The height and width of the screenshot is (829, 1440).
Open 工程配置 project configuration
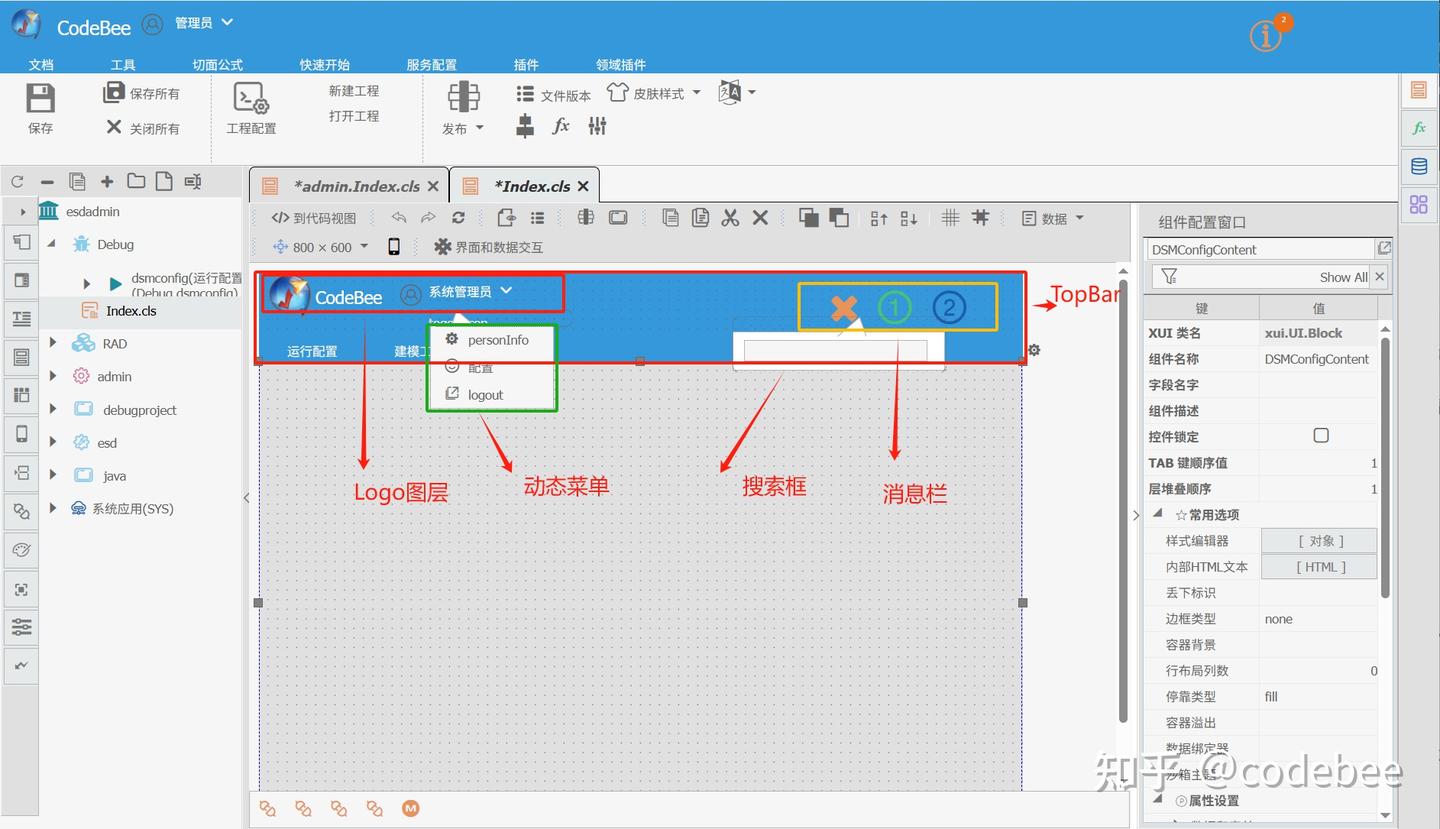[x=251, y=108]
